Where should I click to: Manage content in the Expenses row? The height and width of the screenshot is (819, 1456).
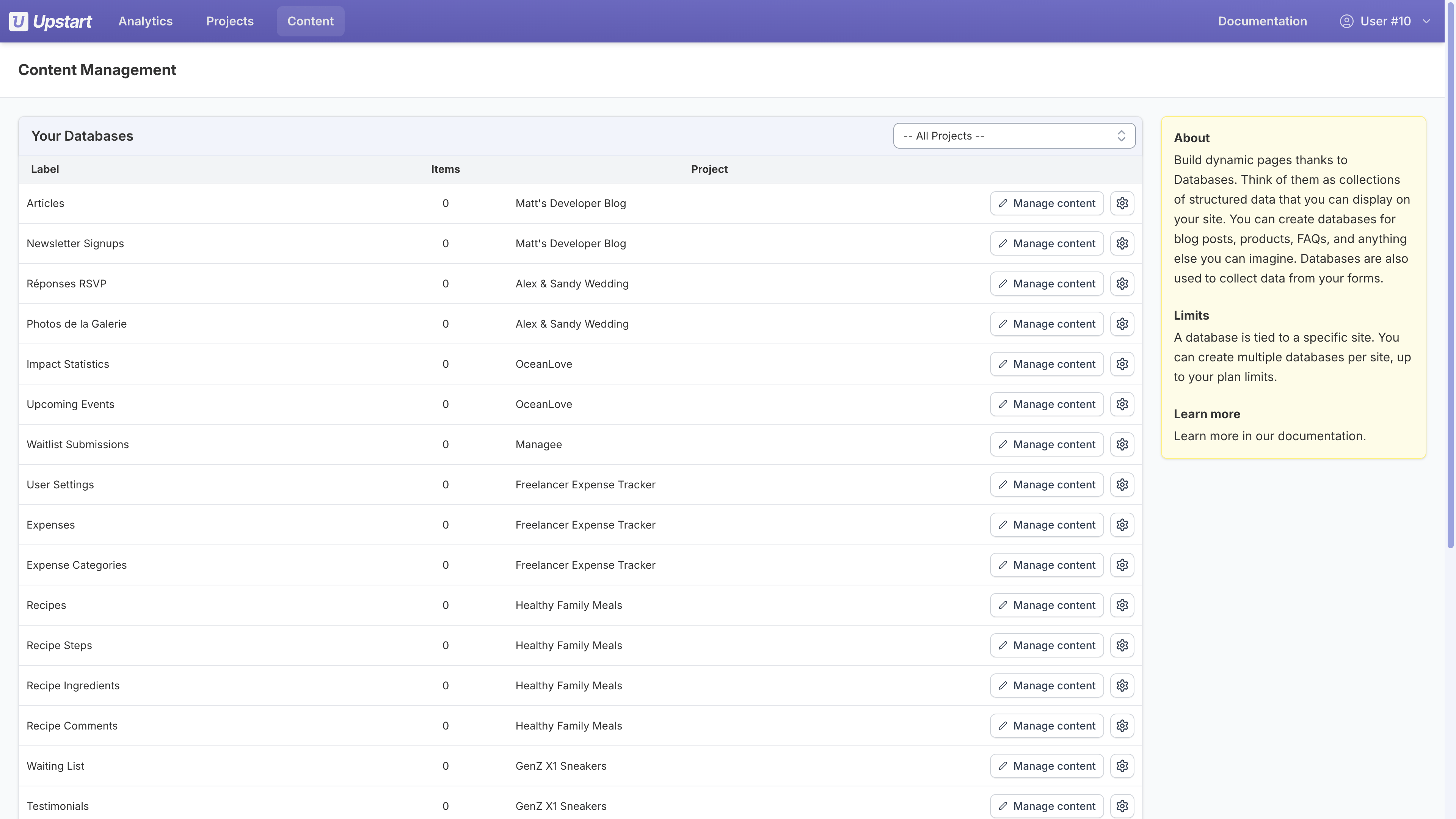point(1046,524)
